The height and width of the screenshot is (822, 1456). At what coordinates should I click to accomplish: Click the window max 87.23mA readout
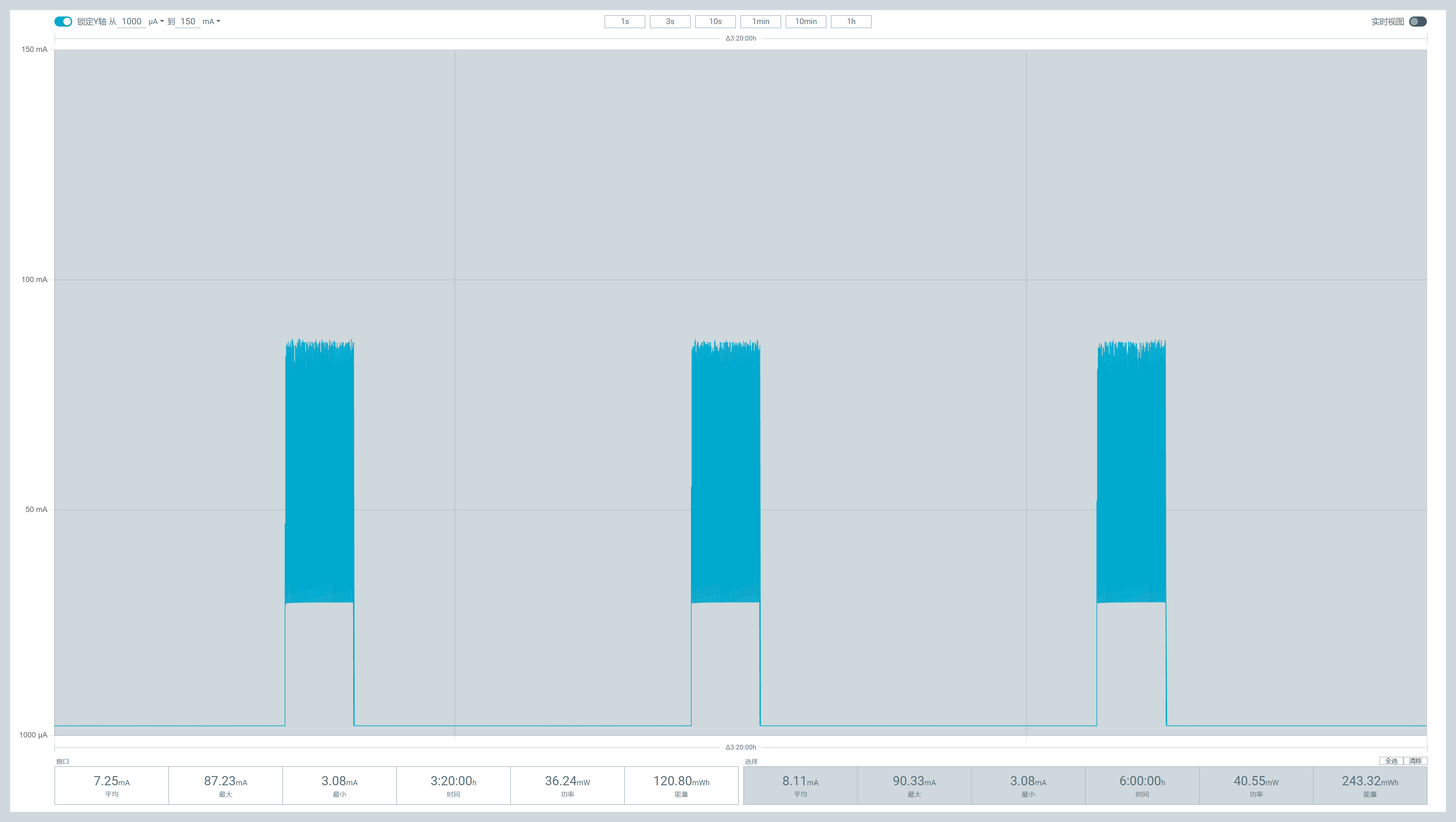pos(225,785)
